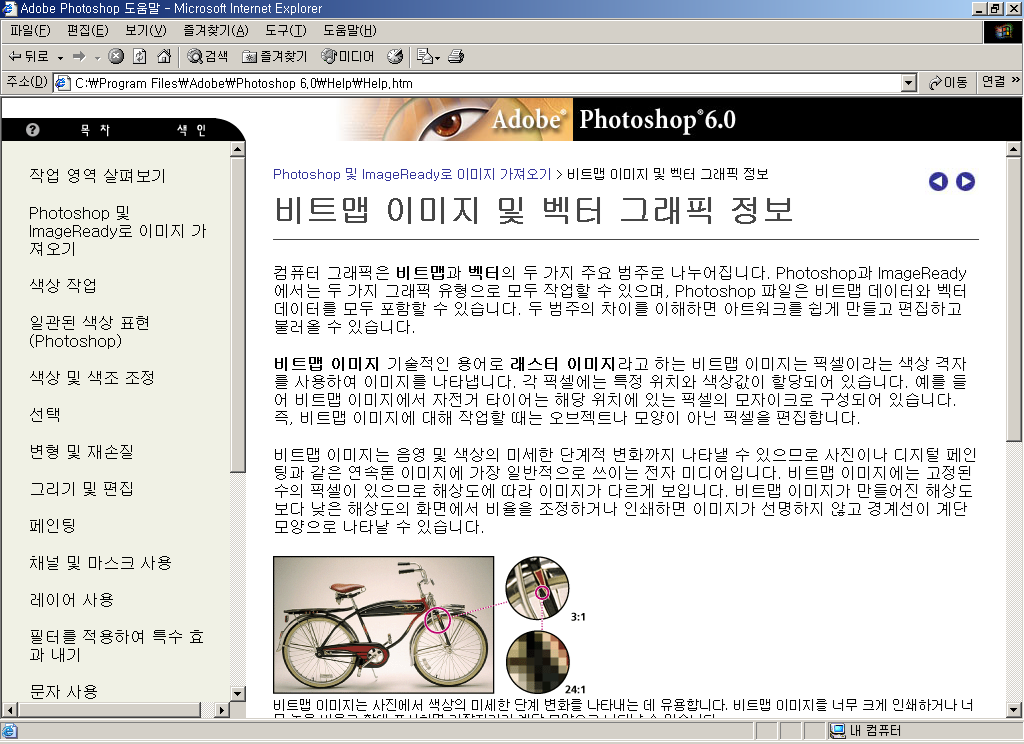This screenshot has height=744, width=1024.
Task: Click the Refresh page icon
Action: pos(140,57)
